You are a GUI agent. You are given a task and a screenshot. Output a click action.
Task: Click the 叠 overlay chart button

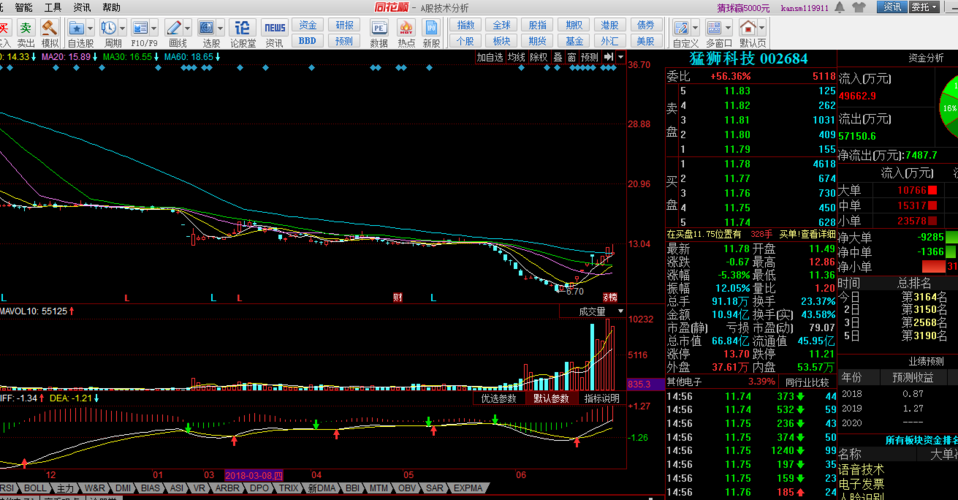click(557, 57)
